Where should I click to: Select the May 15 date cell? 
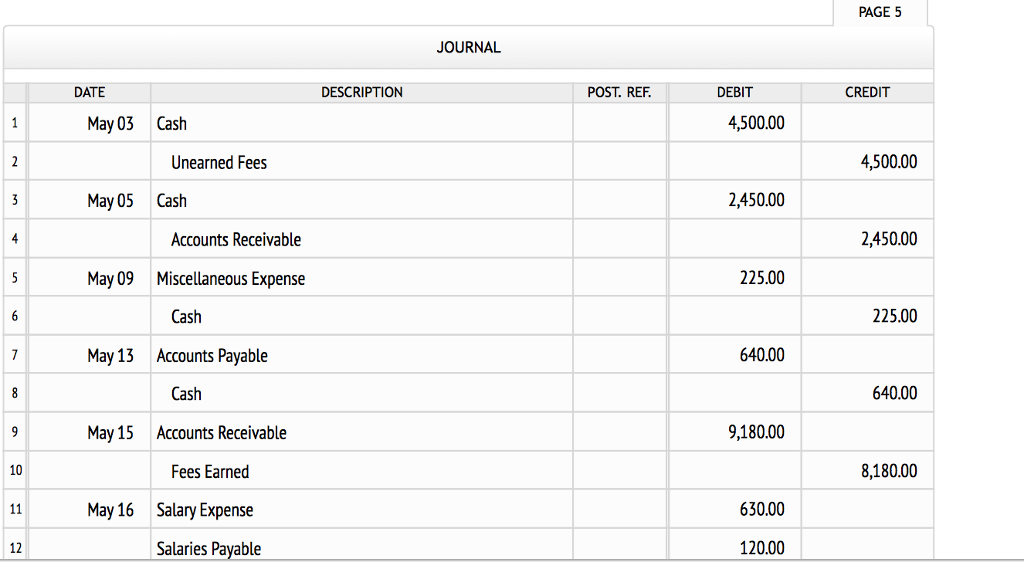[x=89, y=431]
